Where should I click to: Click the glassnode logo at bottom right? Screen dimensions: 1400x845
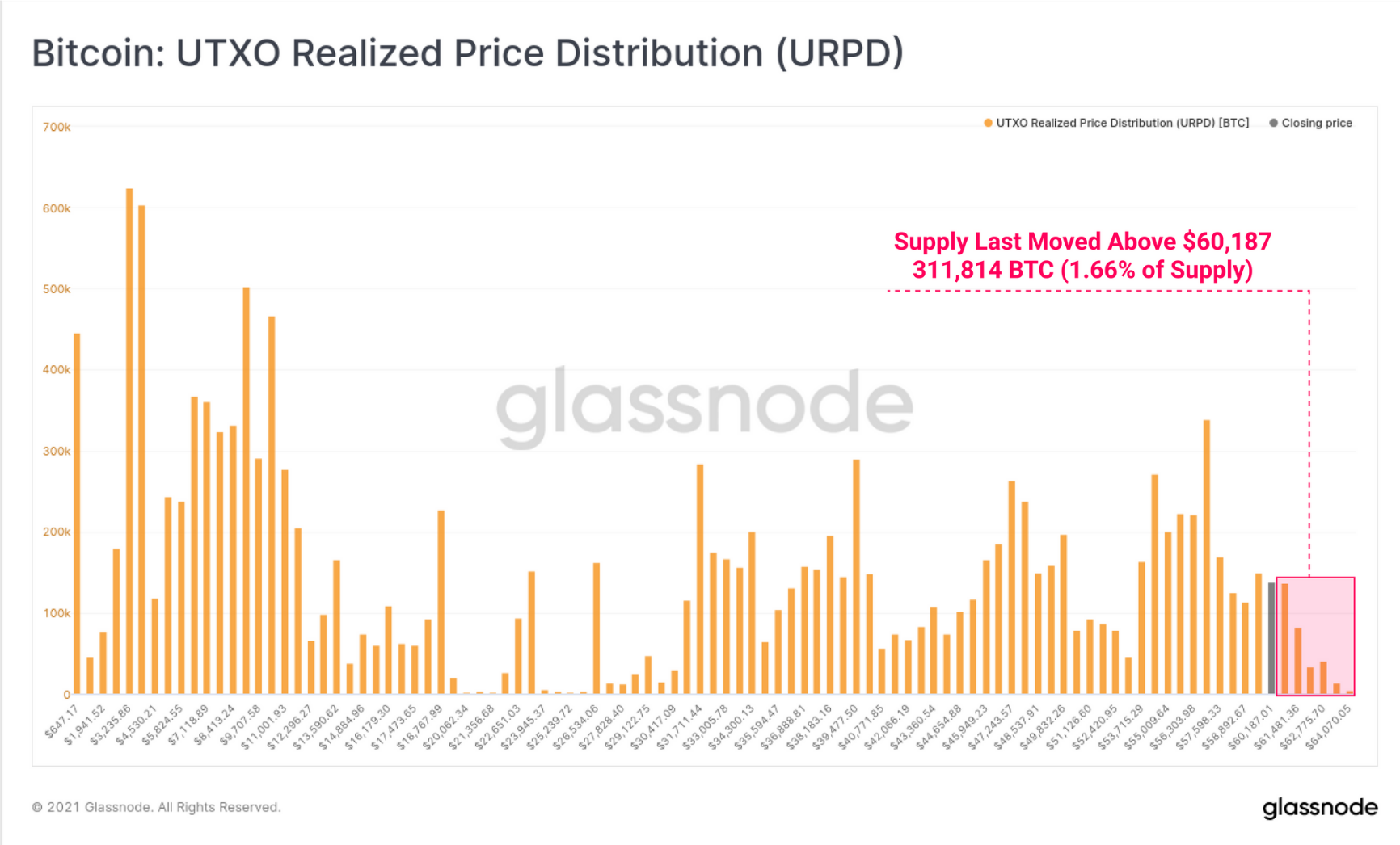1319,808
